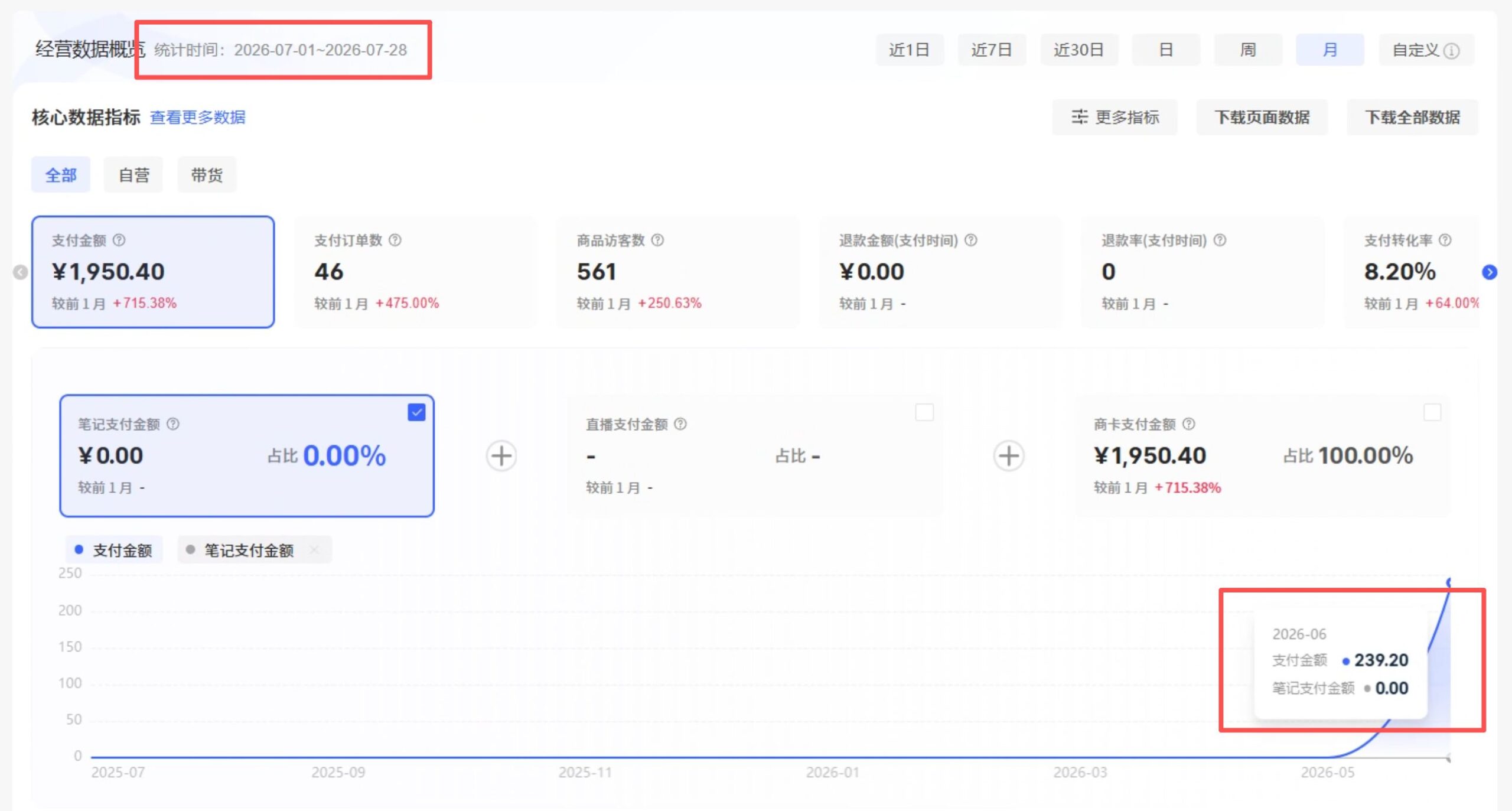Screen dimensions: 1512x811
Task: Click help icon next to 商卡支付金额
Action: (1189, 424)
